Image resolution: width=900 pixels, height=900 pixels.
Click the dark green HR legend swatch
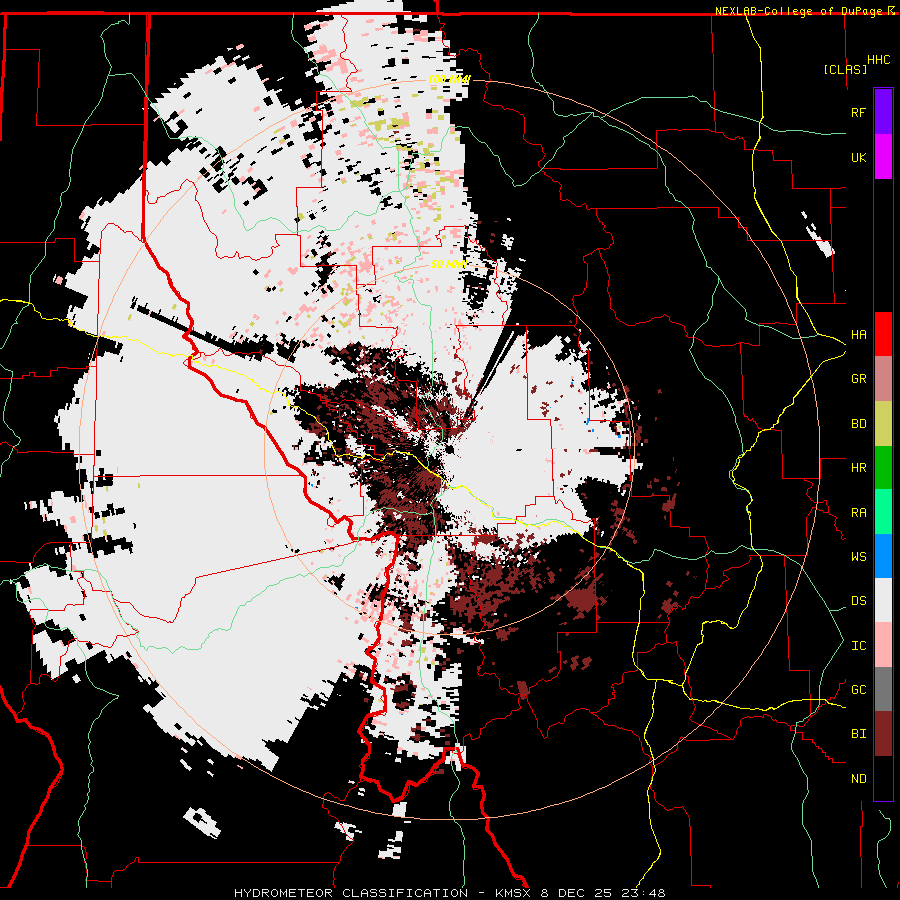pyautogui.click(x=883, y=468)
